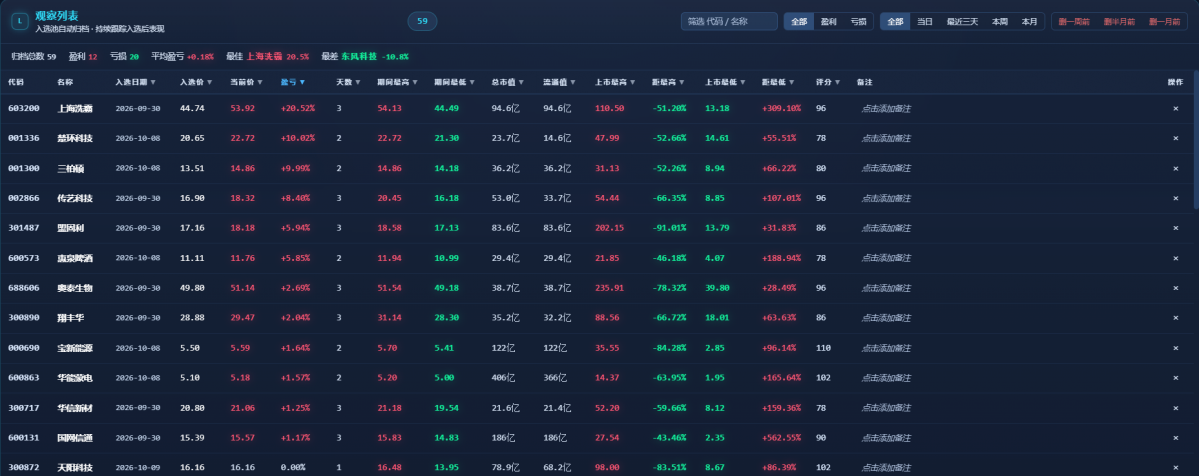Remove row 600863 with its × icon
This screenshot has height=476, width=1199.
coord(1175,377)
